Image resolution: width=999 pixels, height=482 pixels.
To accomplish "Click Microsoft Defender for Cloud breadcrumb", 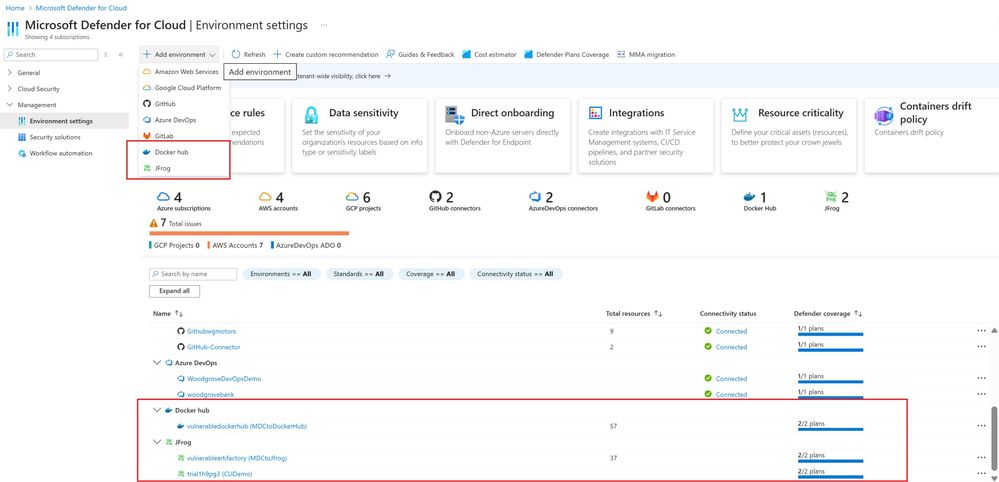I will [81, 8].
